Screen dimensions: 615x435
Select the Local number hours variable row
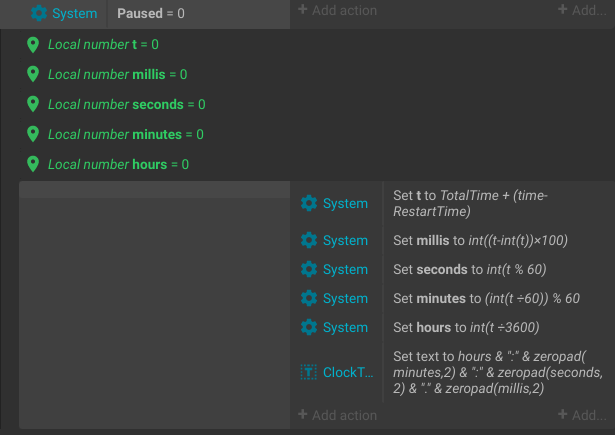pos(118,164)
